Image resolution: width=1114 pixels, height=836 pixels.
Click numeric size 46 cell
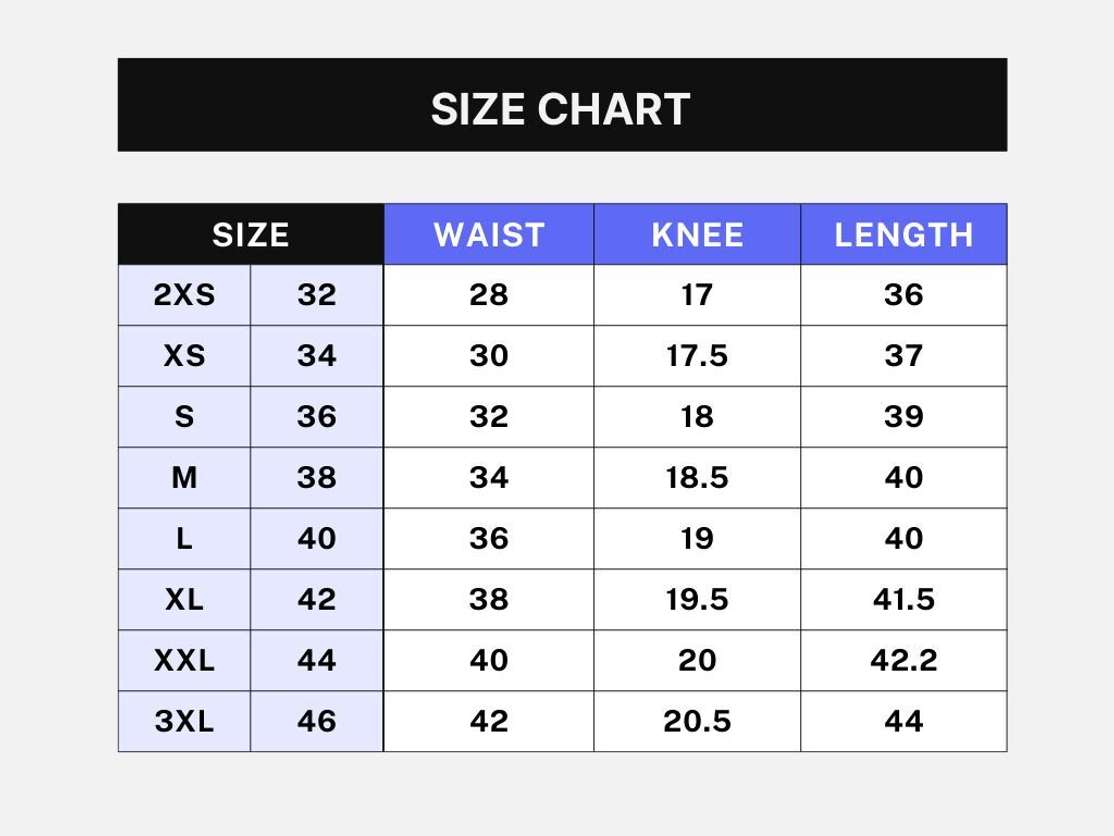click(x=316, y=721)
